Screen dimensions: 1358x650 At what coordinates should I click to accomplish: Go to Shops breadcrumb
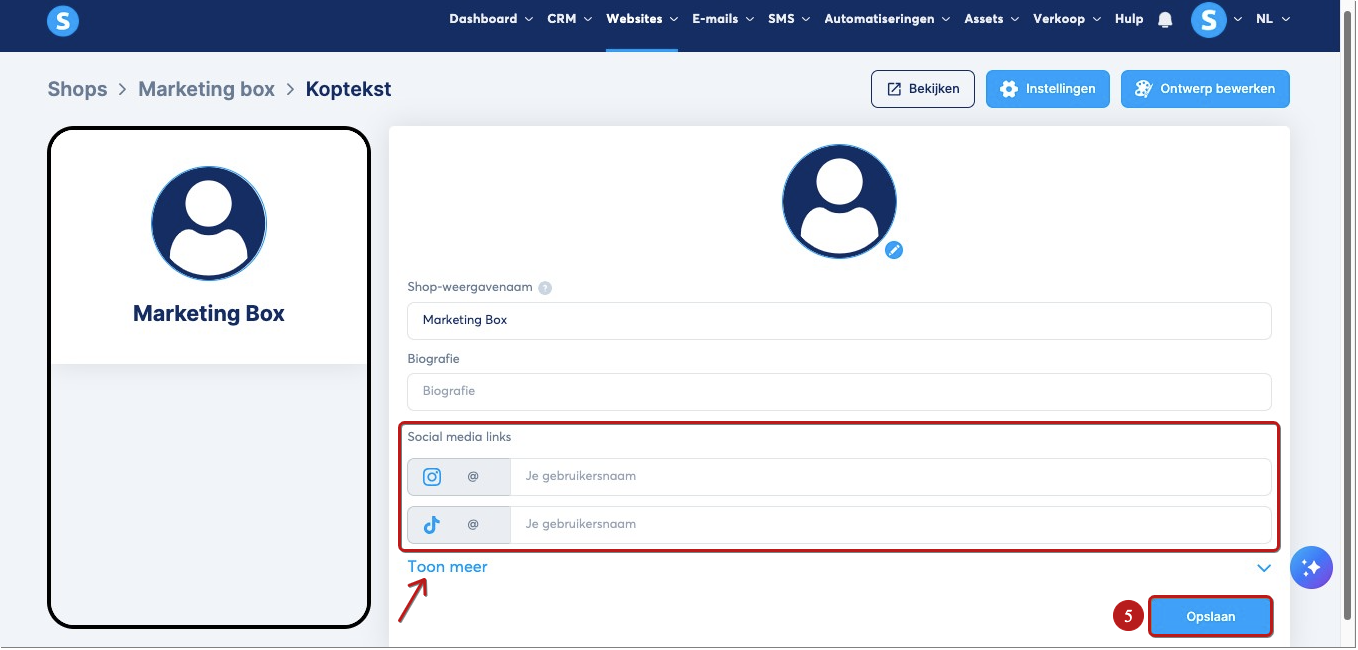[77, 89]
